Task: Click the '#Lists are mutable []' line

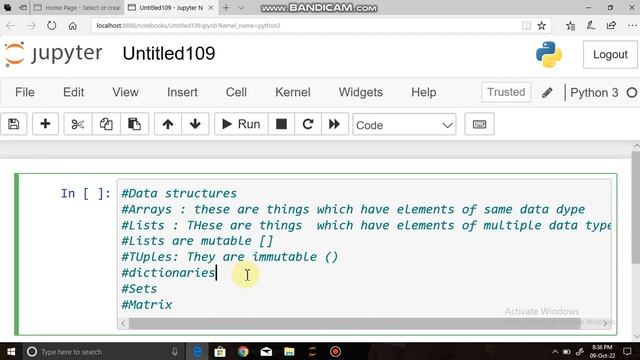Action: point(197,241)
